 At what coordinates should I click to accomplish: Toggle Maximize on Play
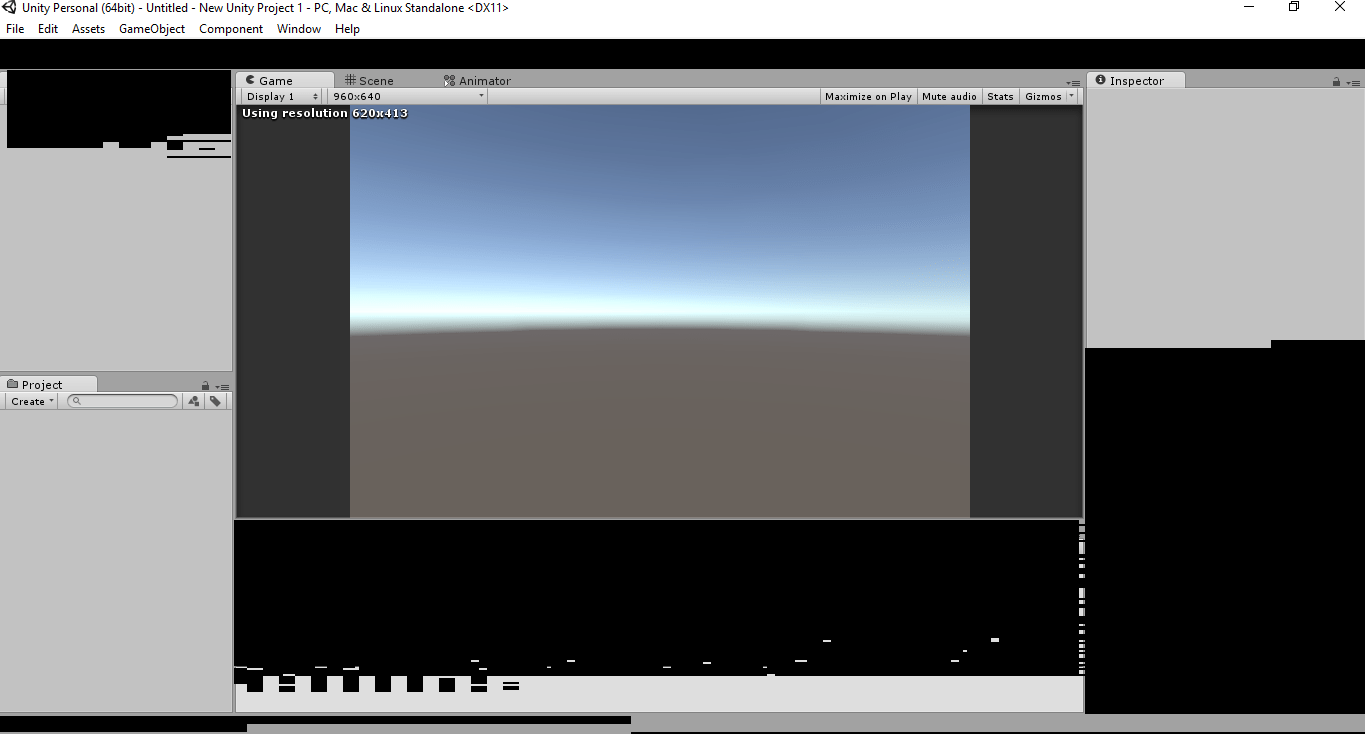(868, 96)
